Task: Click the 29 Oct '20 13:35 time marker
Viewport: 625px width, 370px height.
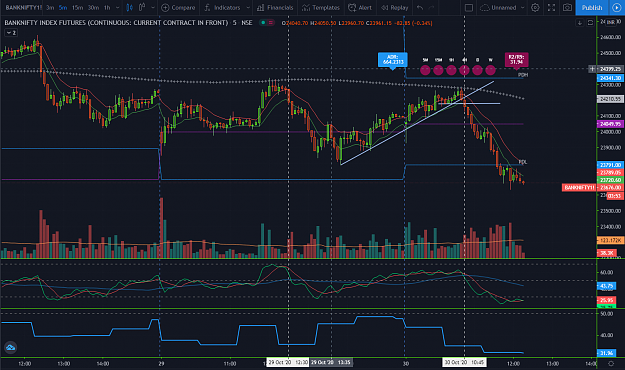Action: point(331,362)
